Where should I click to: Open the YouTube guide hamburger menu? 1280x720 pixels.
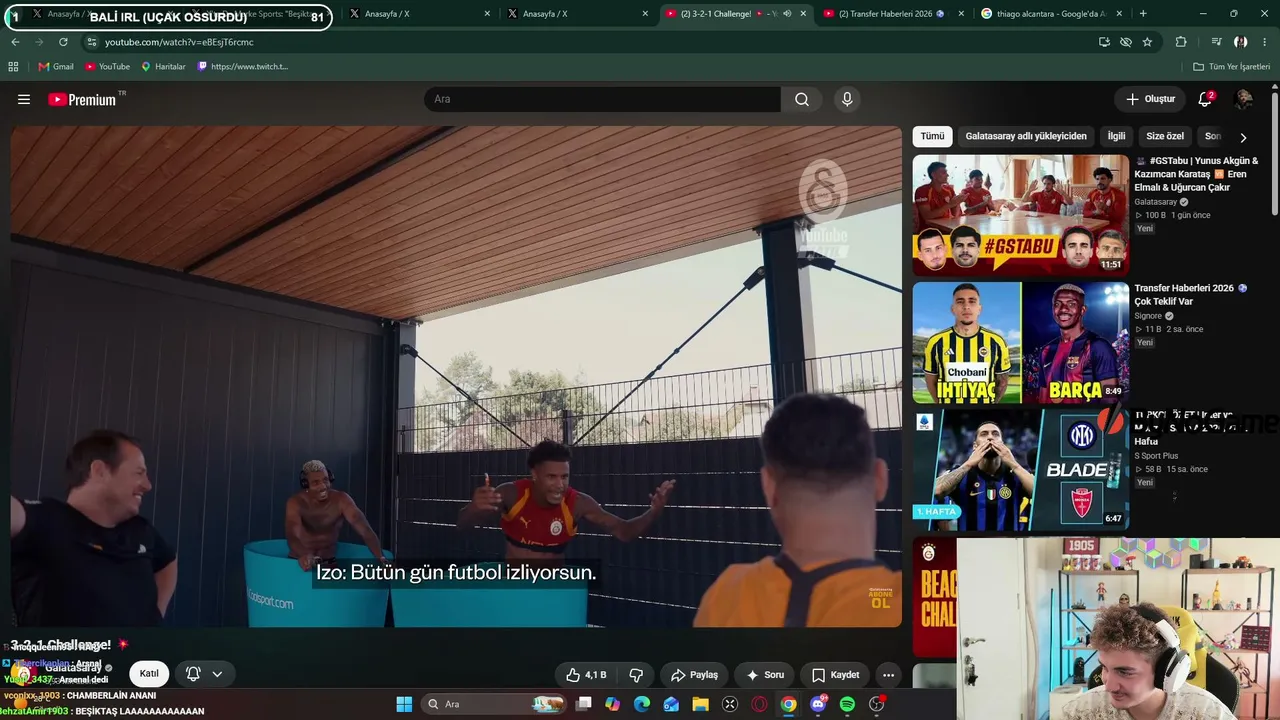(24, 99)
